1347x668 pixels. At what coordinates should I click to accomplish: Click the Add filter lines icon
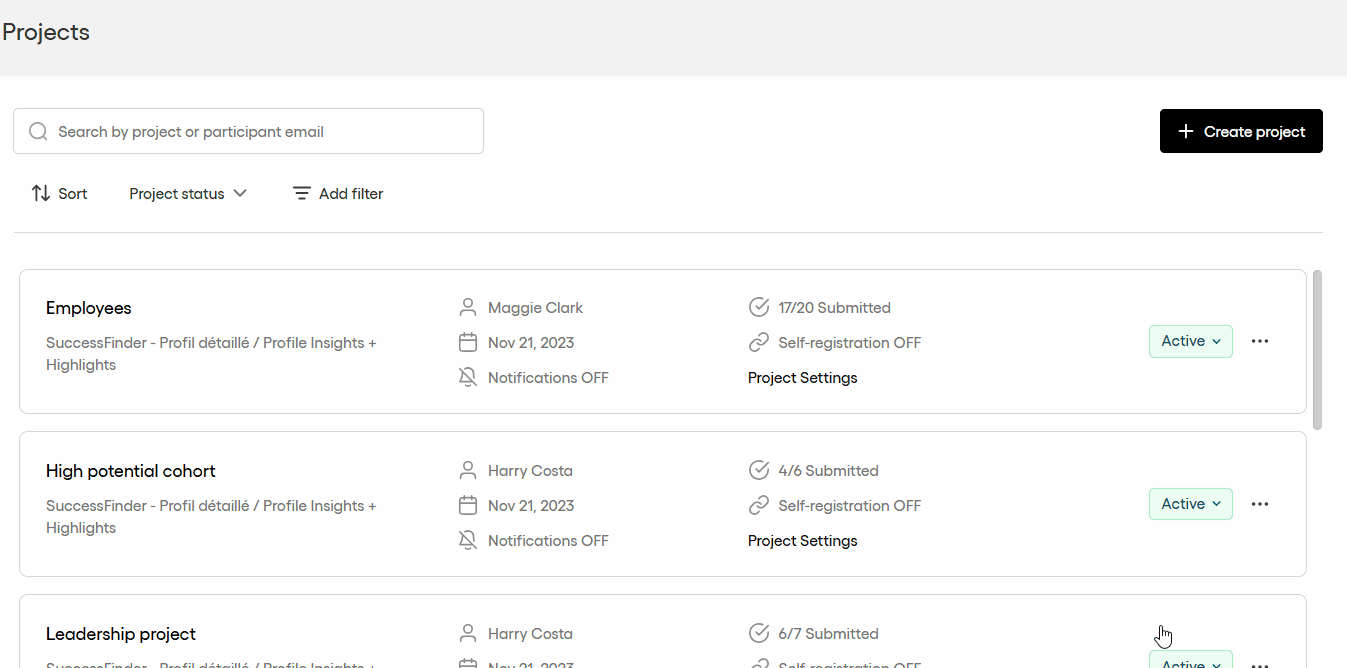(301, 194)
